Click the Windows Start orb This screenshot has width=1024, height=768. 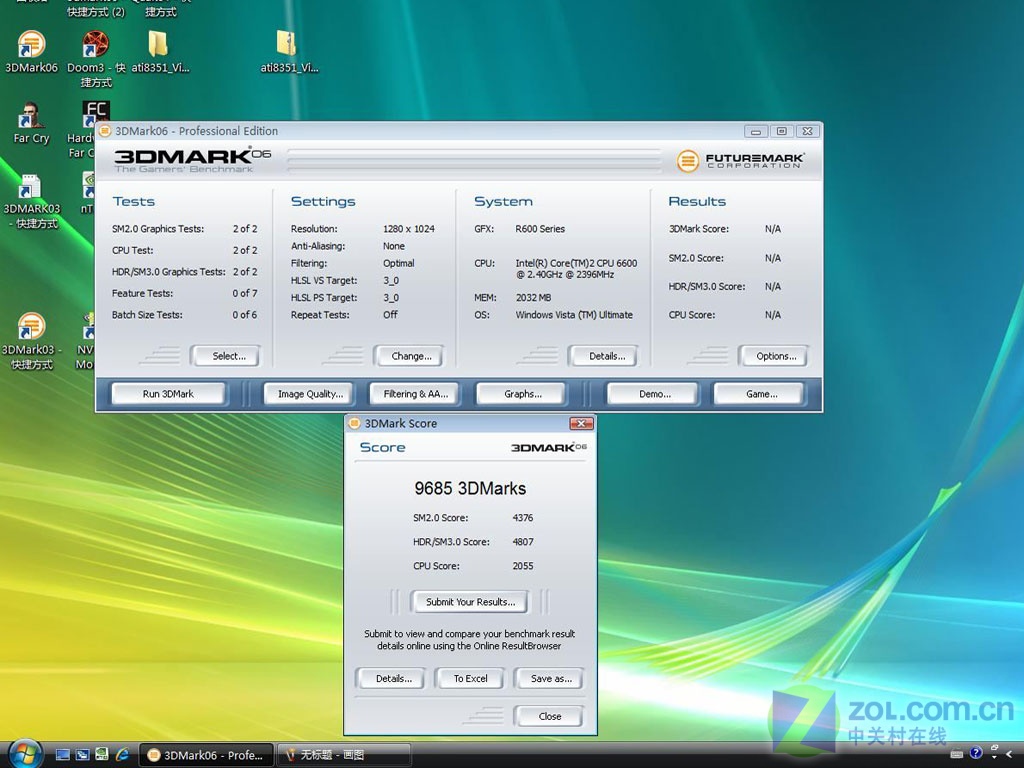[x=24, y=752]
